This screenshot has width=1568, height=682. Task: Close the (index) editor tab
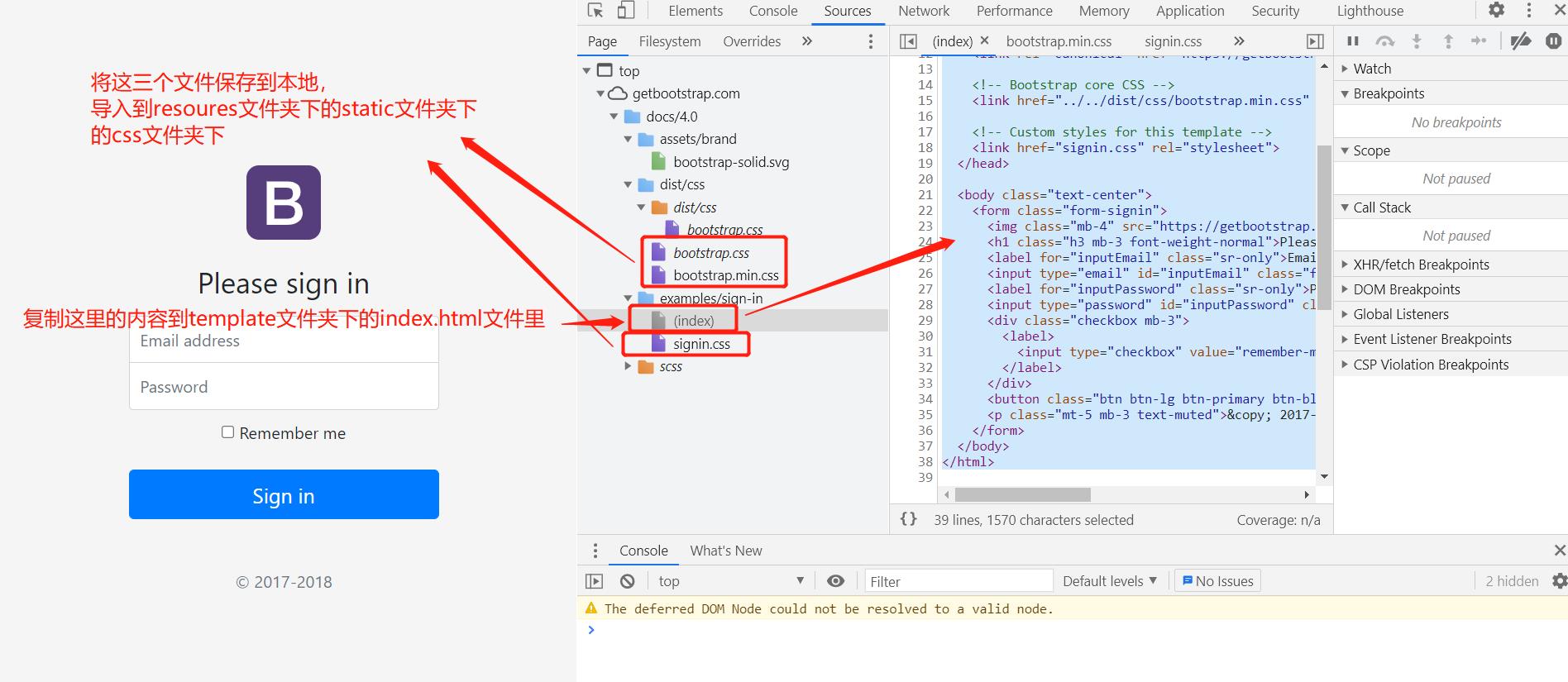984,41
